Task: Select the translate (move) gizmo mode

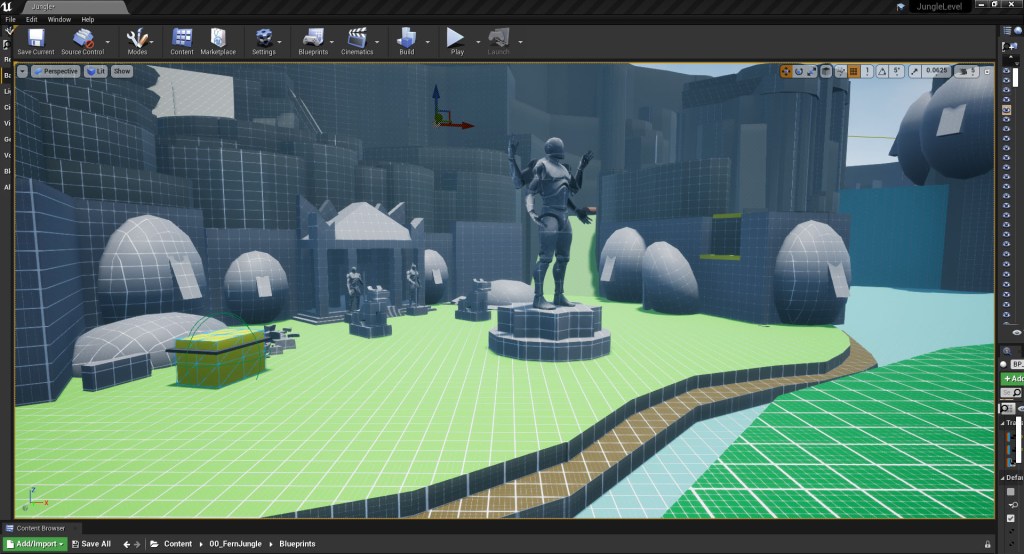Action: (786, 71)
